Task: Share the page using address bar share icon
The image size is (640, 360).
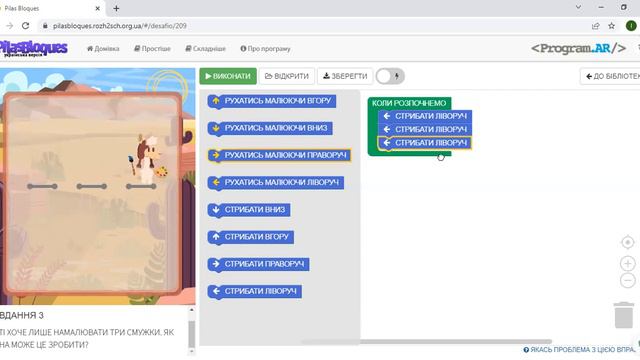Action: tap(596, 26)
